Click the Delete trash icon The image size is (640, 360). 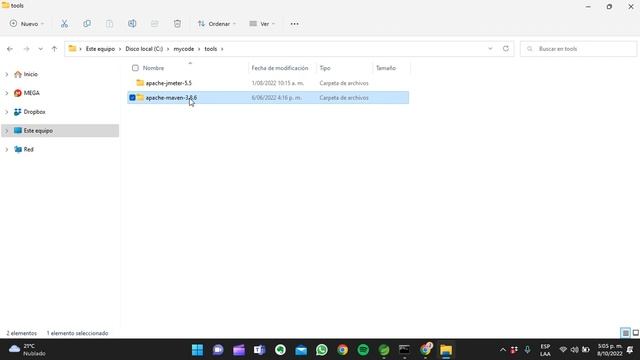177,24
